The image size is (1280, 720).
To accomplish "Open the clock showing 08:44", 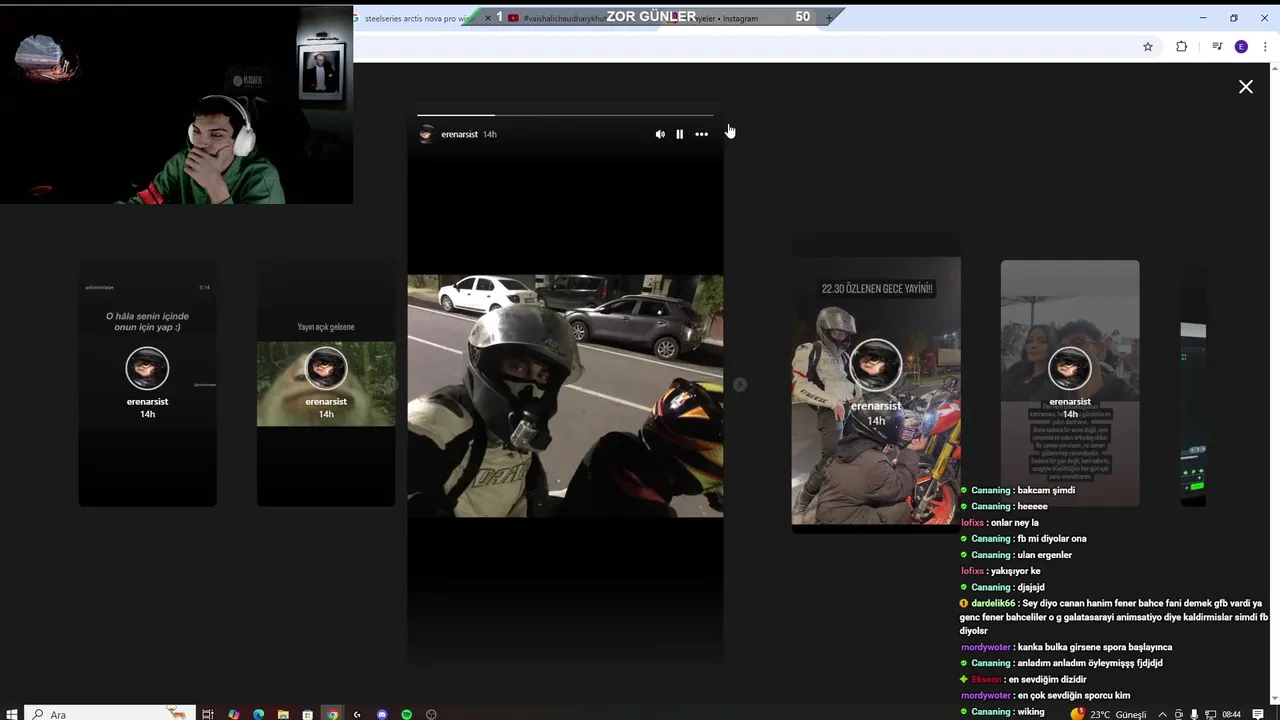I will pyautogui.click(x=1232, y=714).
